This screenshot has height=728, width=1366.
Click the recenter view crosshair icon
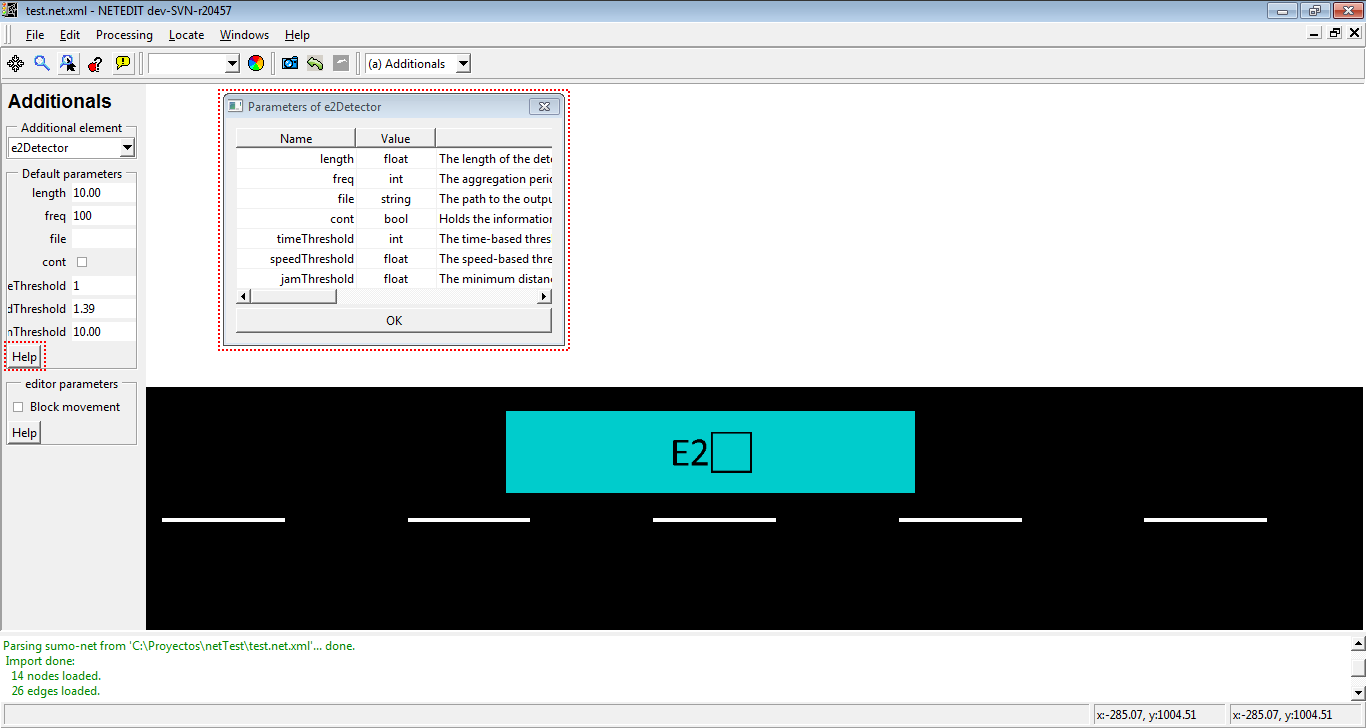click(15, 63)
